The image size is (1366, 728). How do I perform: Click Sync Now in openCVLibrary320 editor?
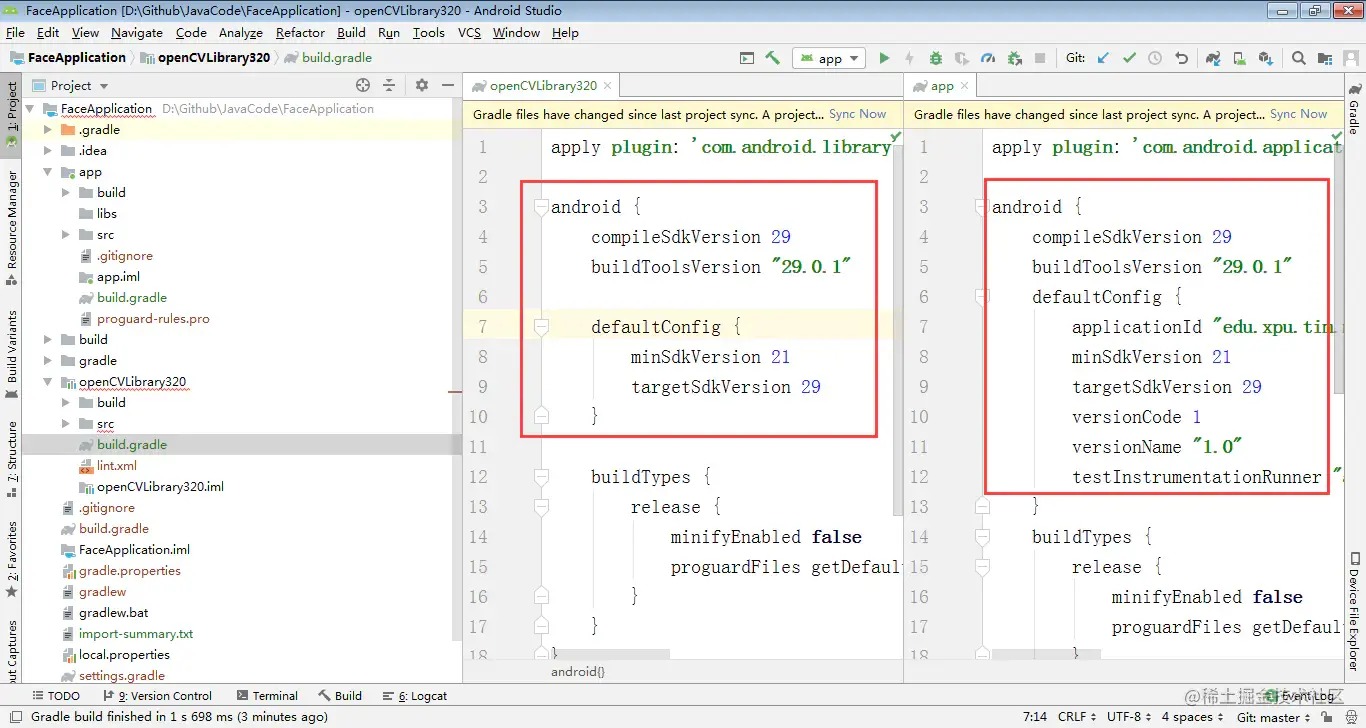(x=858, y=114)
